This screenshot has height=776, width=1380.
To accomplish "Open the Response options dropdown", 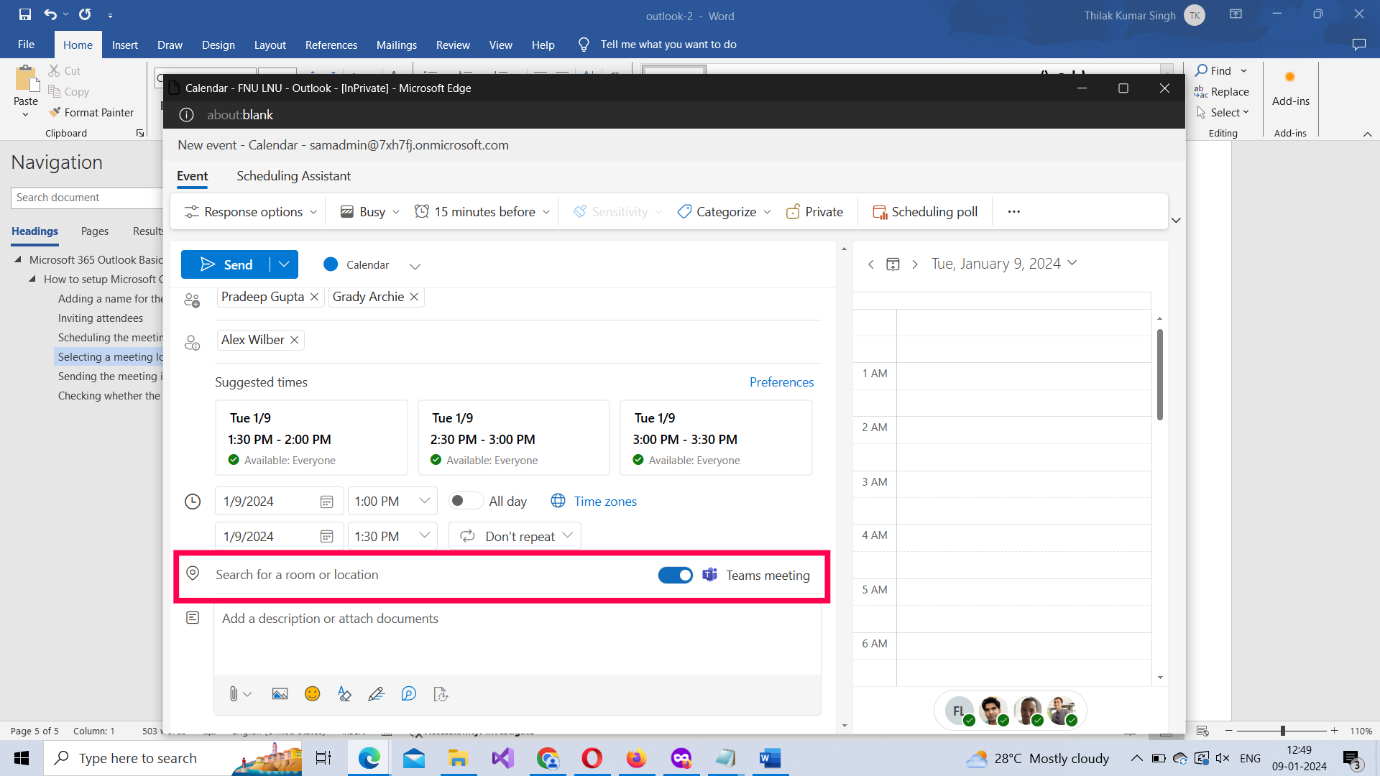I will (x=250, y=212).
